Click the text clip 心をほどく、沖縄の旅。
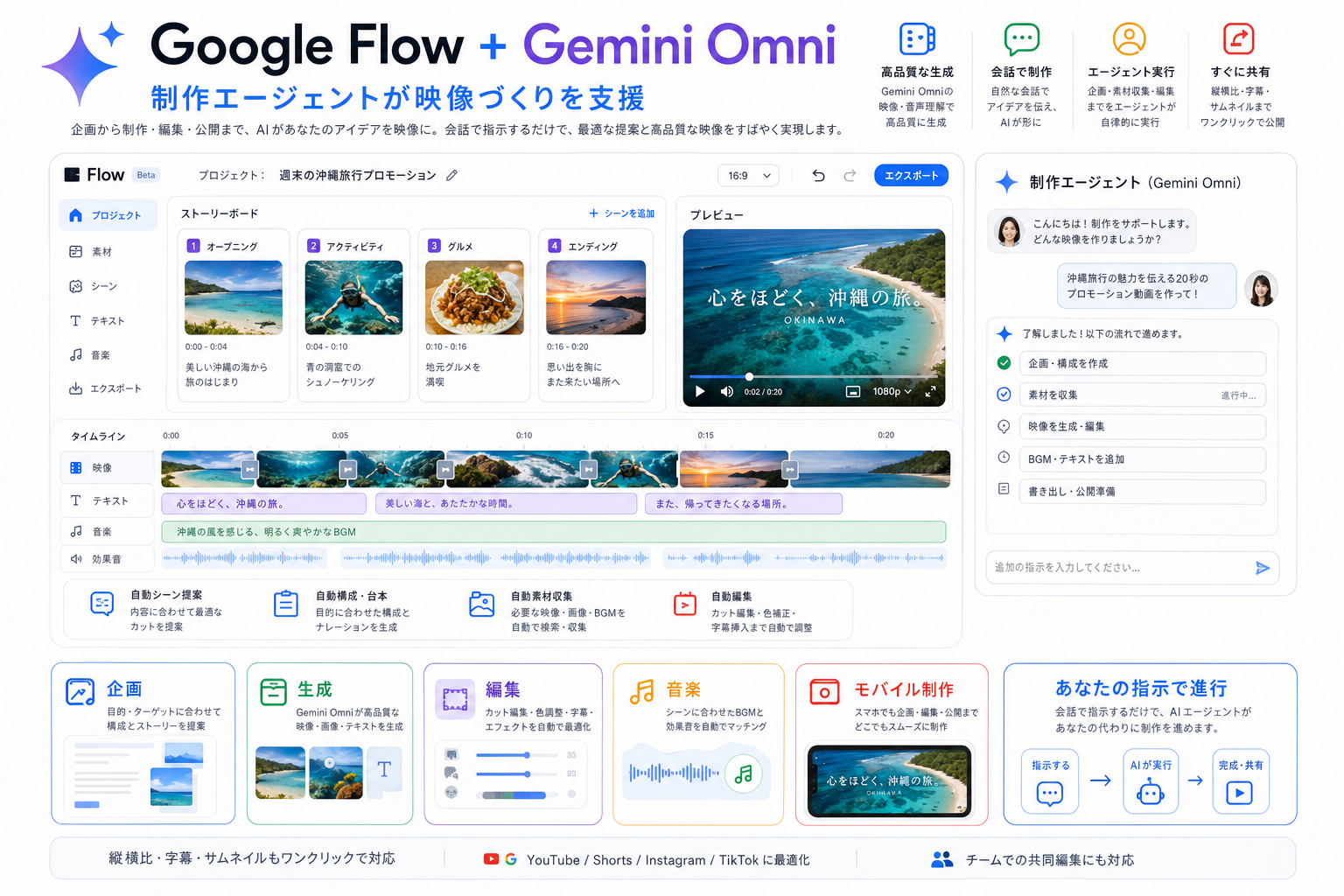 263,504
